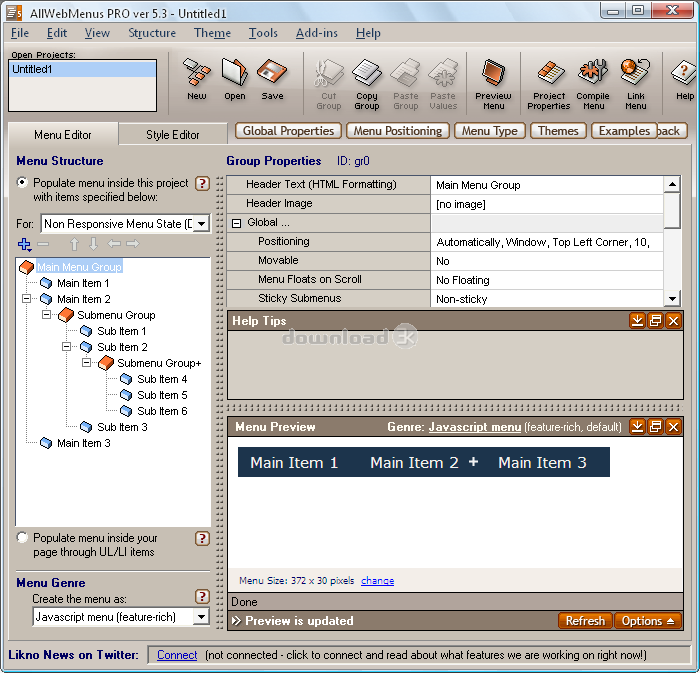The width and height of the screenshot is (700, 673).
Task: Open the Options popup in preview bar
Action: pos(648,621)
